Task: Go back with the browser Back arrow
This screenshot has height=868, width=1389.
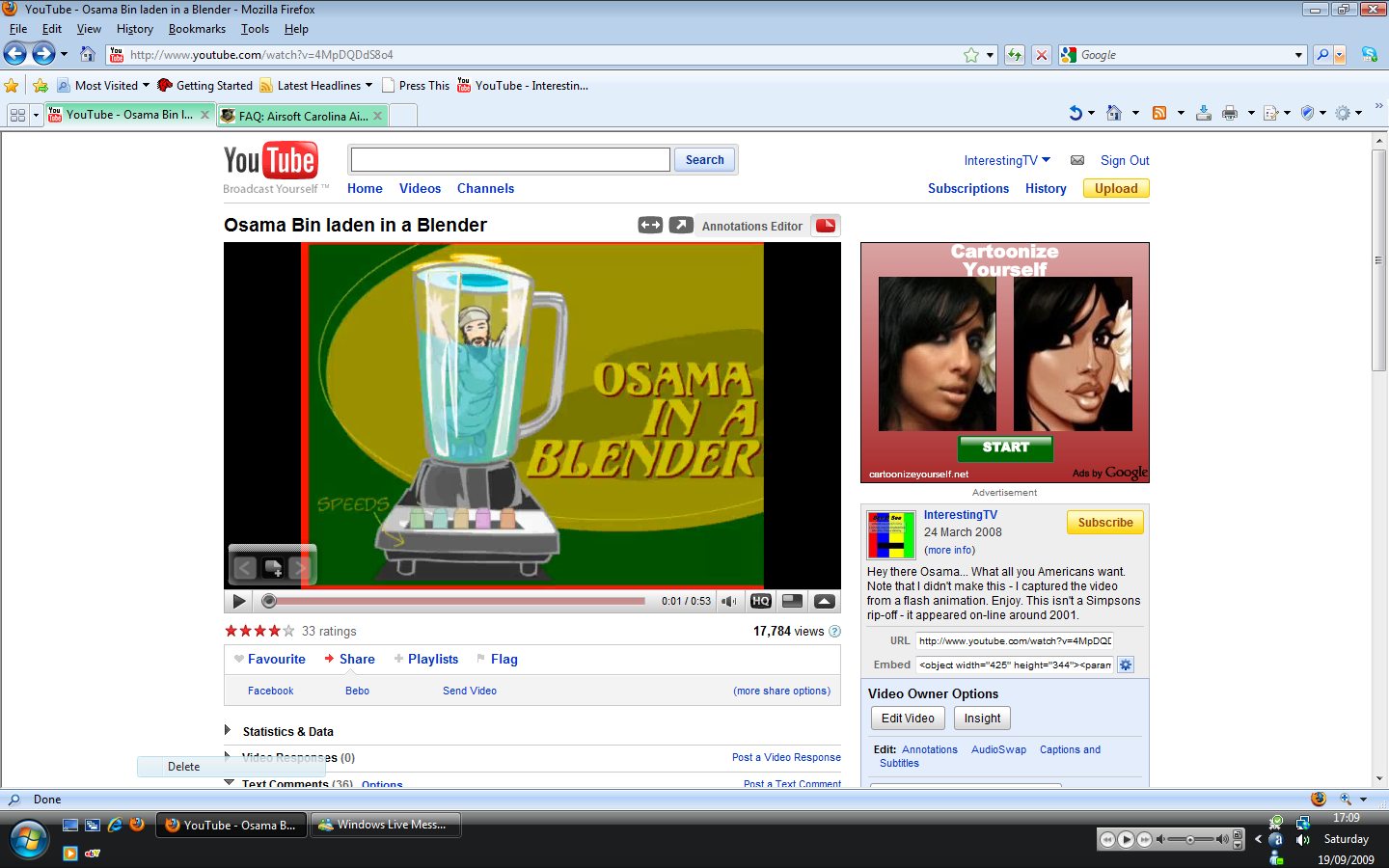Action: (x=15, y=54)
